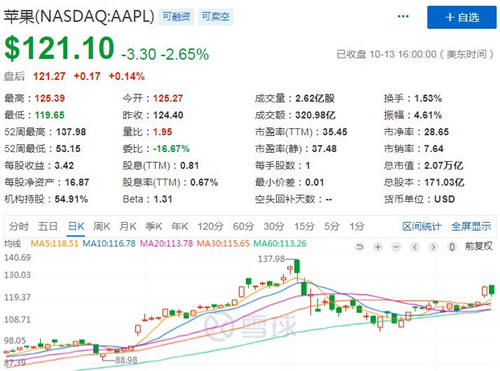The image size is (500, 371).
Task: Click the 137.98 high marker on chart
Action: tap(272, 259)
